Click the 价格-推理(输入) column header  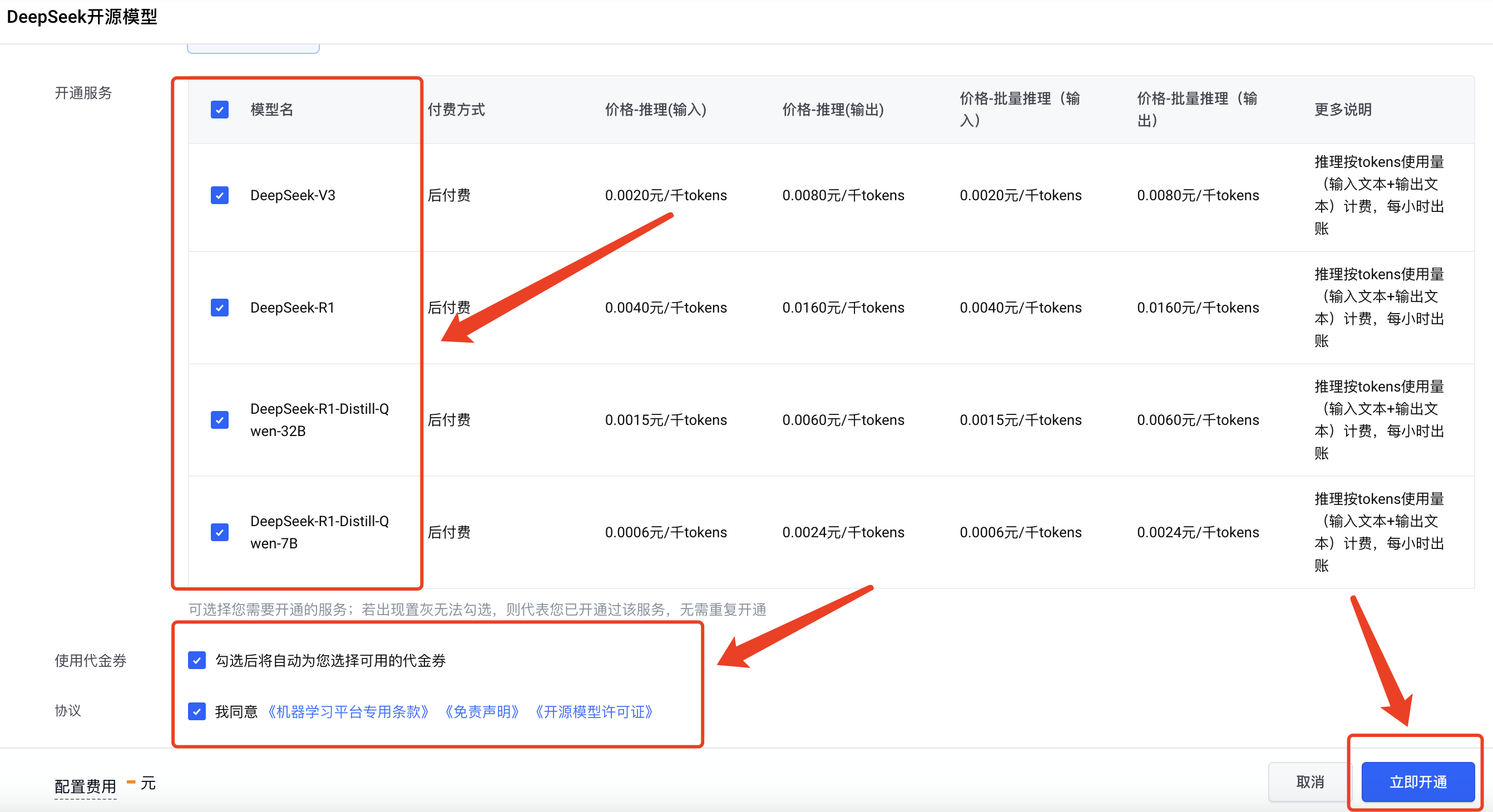655,110
